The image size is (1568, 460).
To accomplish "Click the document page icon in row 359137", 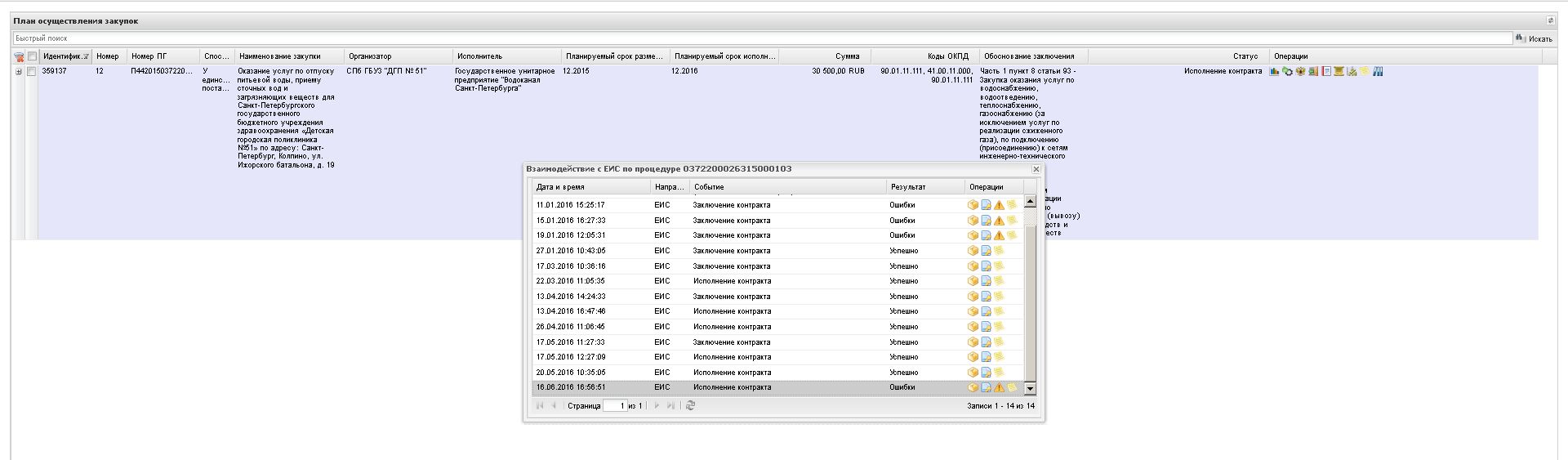I will pos(1326,71).
